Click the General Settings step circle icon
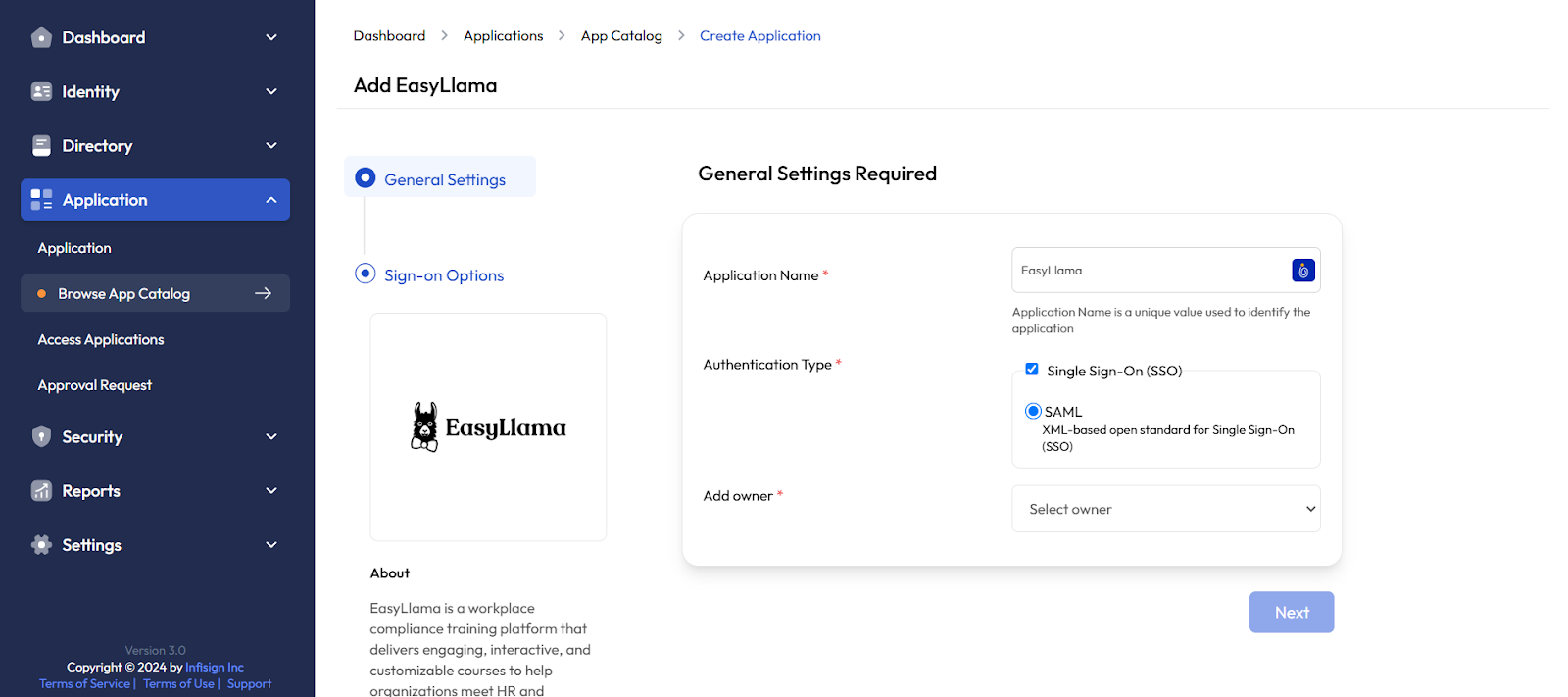 366,177
